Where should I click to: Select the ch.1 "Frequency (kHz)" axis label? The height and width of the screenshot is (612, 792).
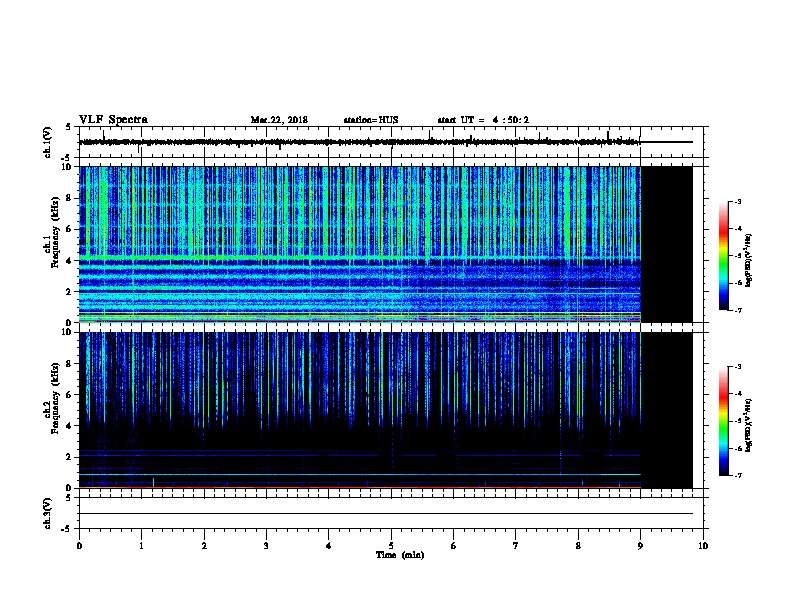coord(55,232)
